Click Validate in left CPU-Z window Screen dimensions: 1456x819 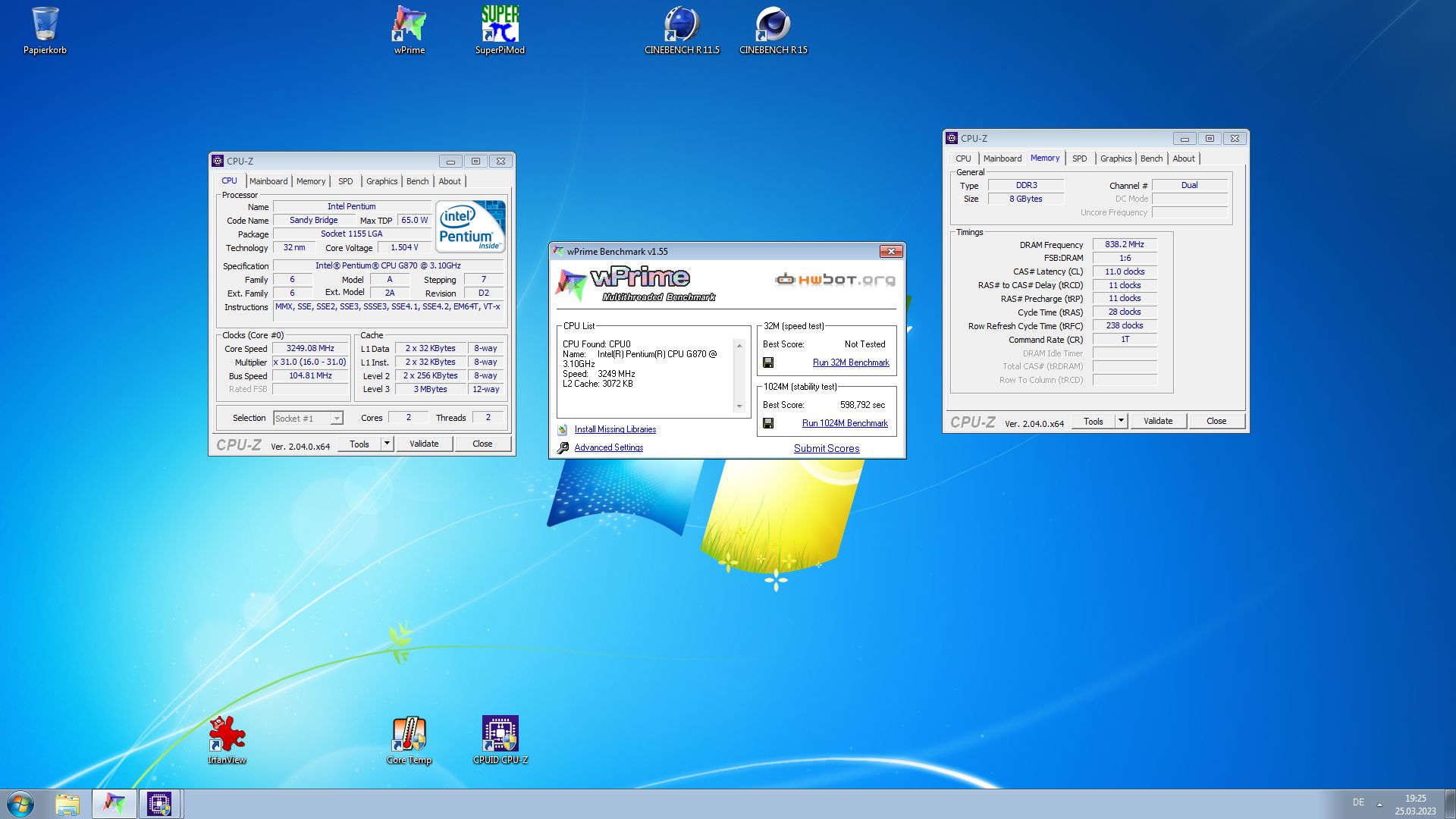424,444
